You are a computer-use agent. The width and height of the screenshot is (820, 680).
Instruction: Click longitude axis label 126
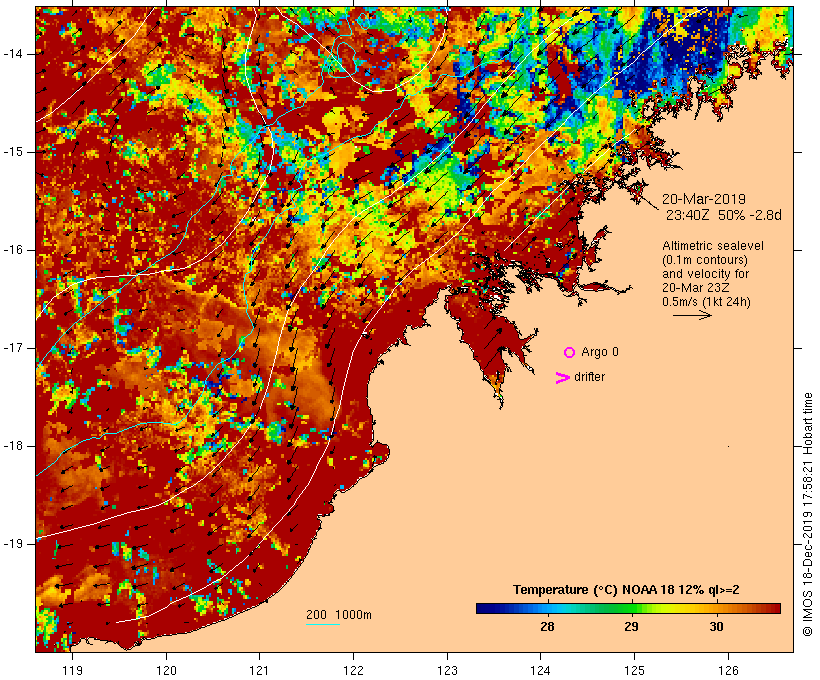tap(728, 670)
